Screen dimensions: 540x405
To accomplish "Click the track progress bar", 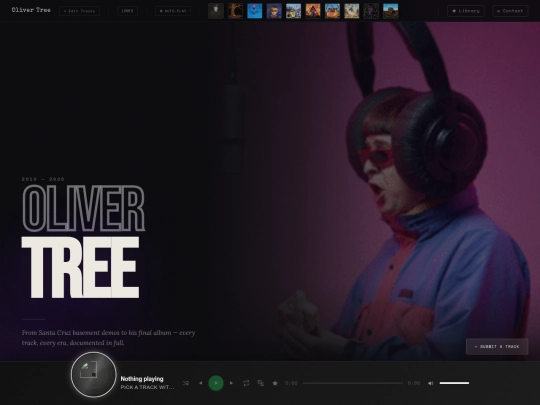I will click(x=353, y=383).
